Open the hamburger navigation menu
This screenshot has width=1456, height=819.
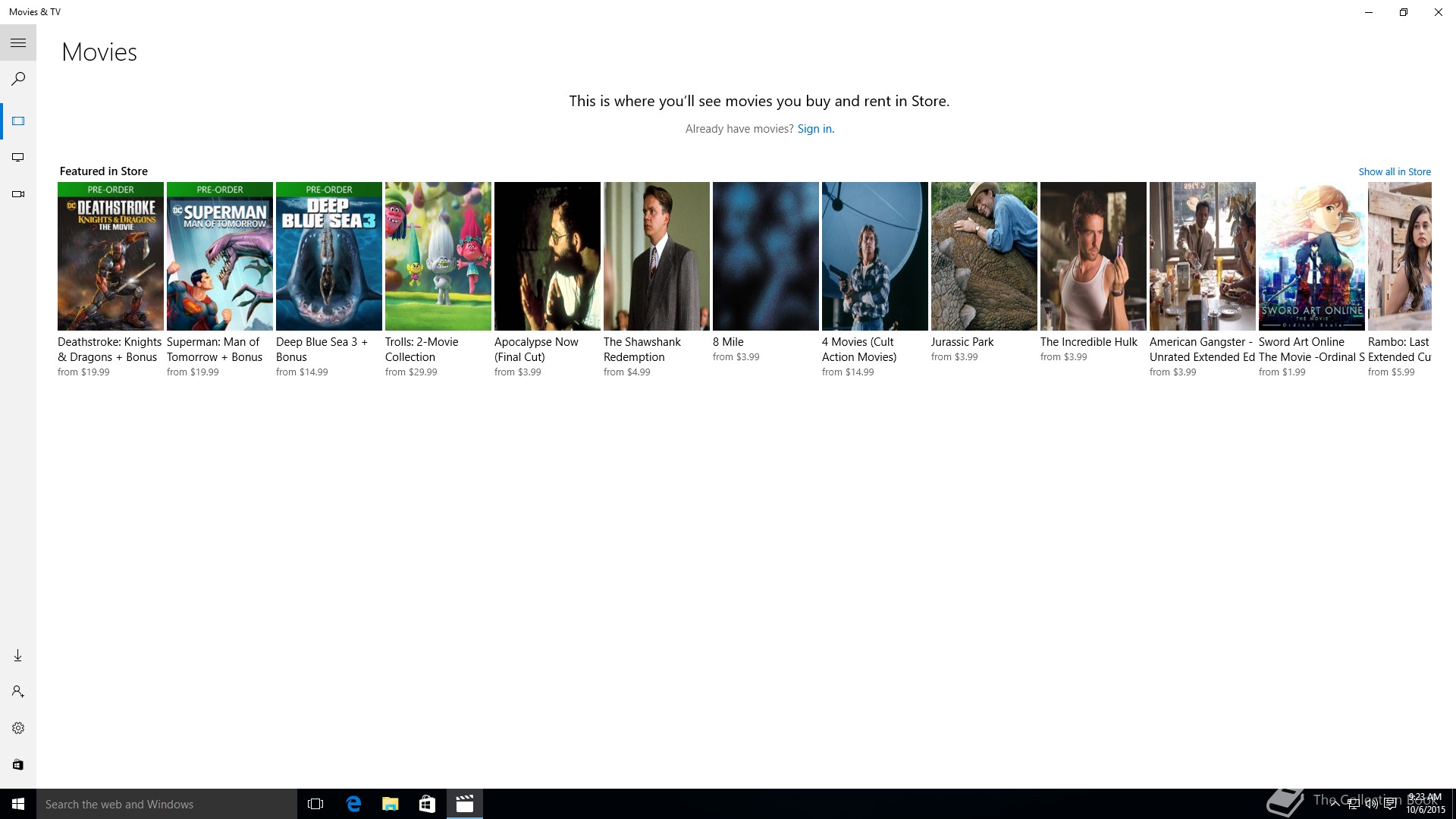18,43
